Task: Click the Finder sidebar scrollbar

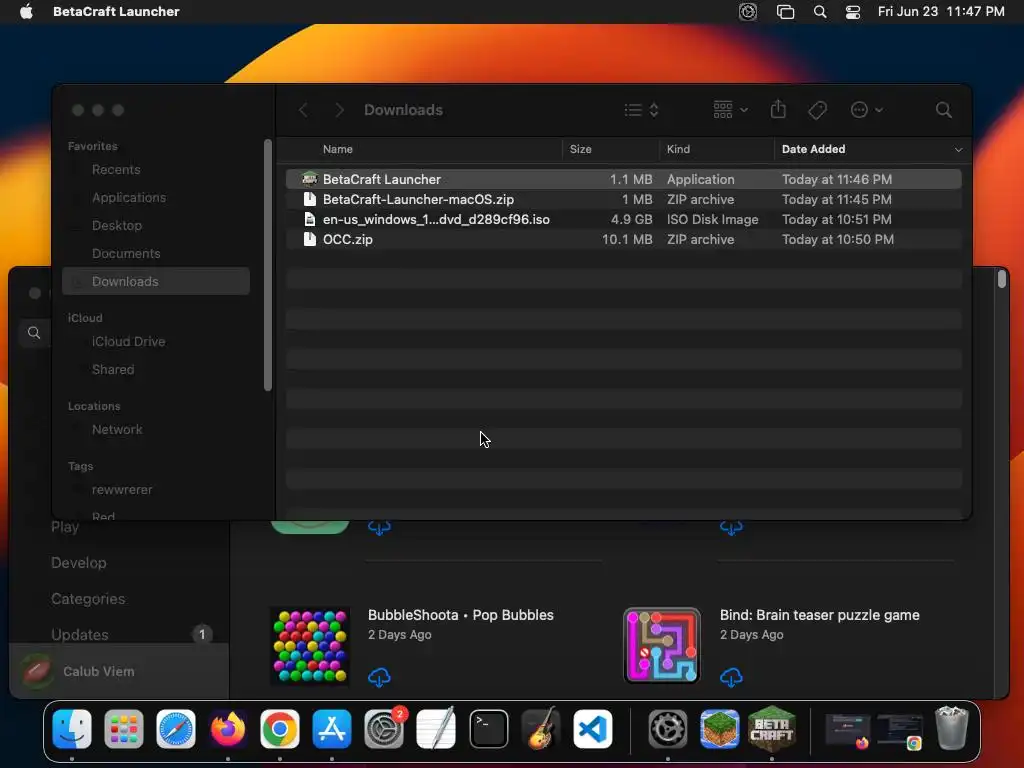Action: pyautogui.click(x=267, y=265)
